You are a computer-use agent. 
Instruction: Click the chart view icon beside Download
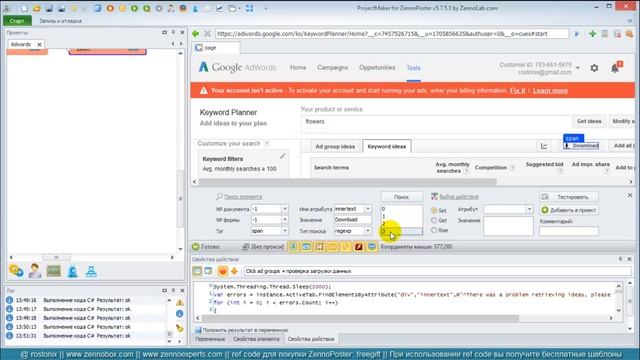(544, 146)
